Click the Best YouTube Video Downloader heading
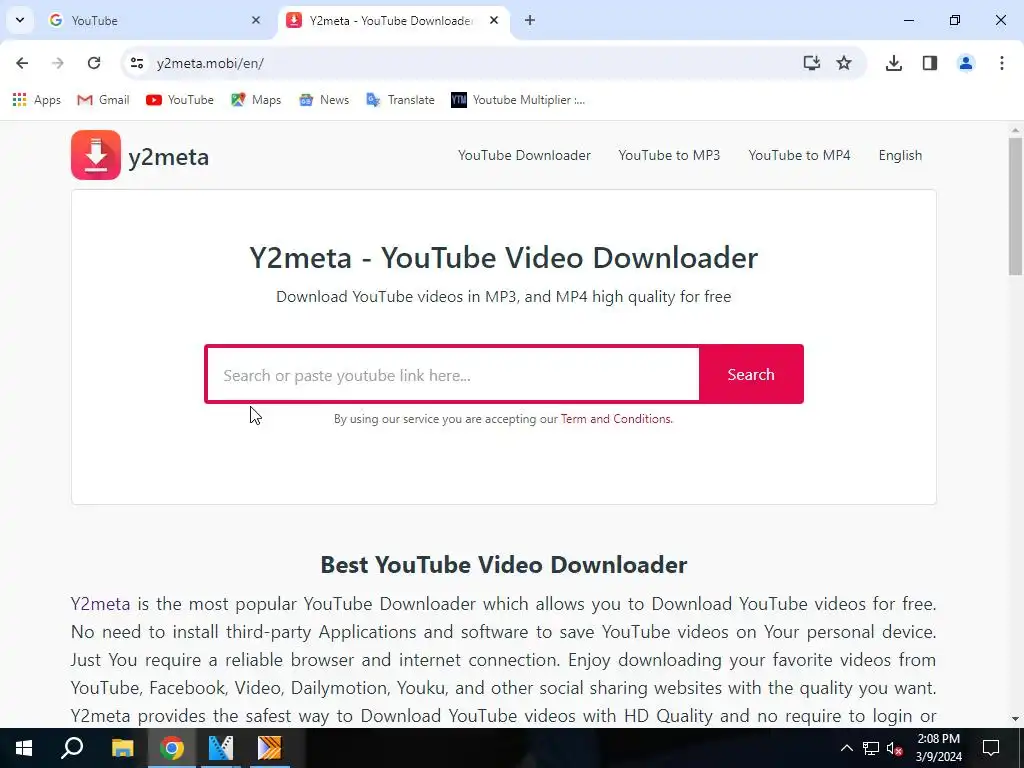The width and height of the screenshot is (1024, 768). pyautogui.click(x=504, y=565)
